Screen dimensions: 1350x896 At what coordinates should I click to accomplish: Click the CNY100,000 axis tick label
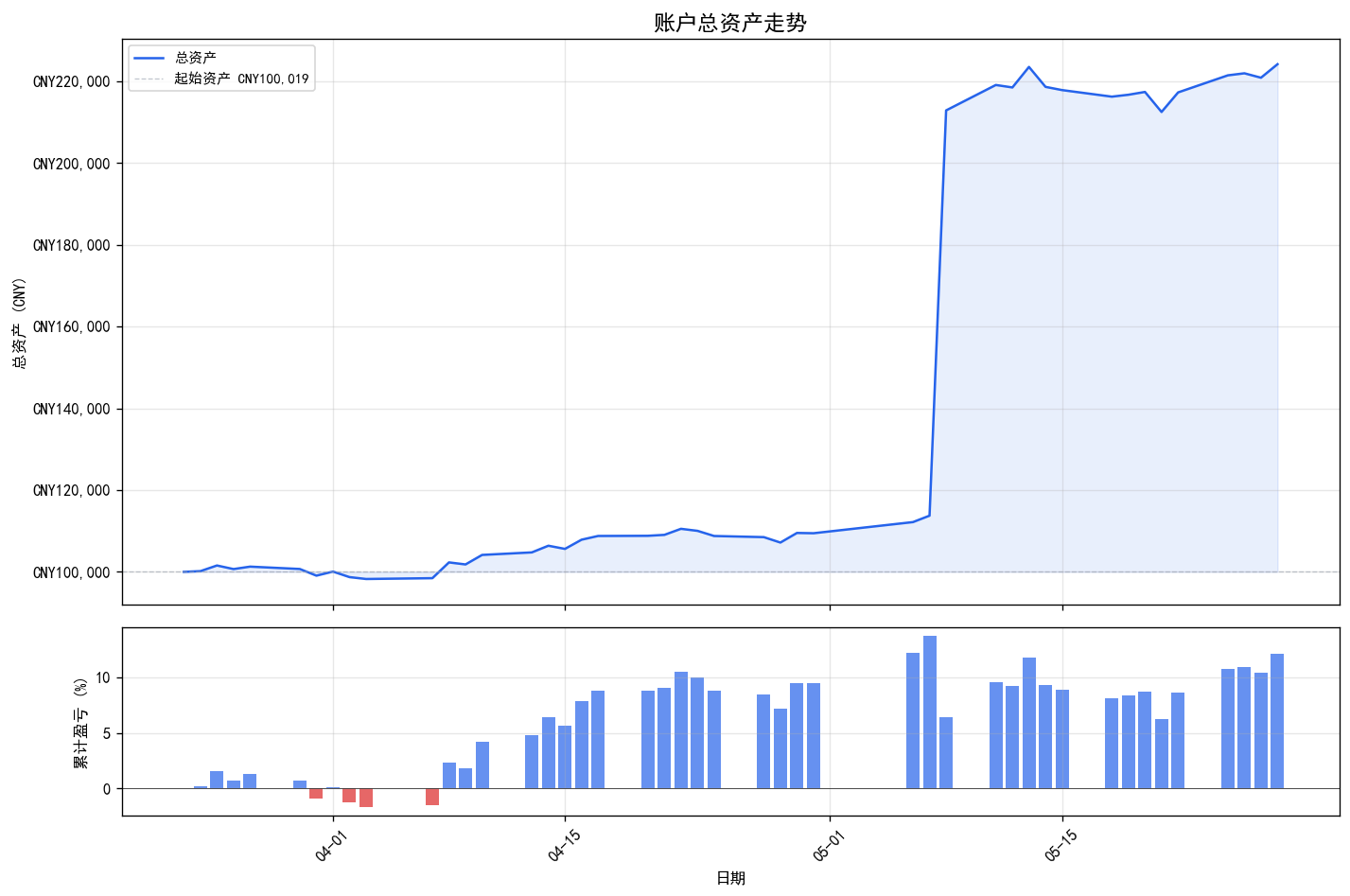72,572
